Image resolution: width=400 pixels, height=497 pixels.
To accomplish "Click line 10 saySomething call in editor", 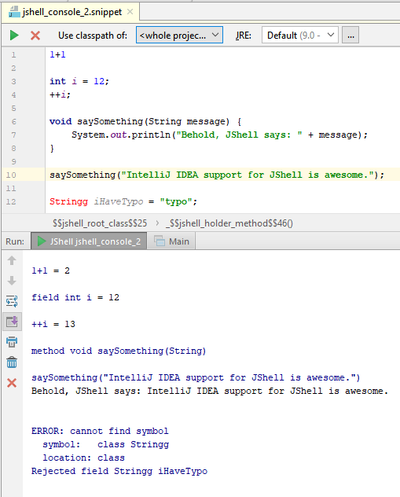I will [x=217, y=175].
